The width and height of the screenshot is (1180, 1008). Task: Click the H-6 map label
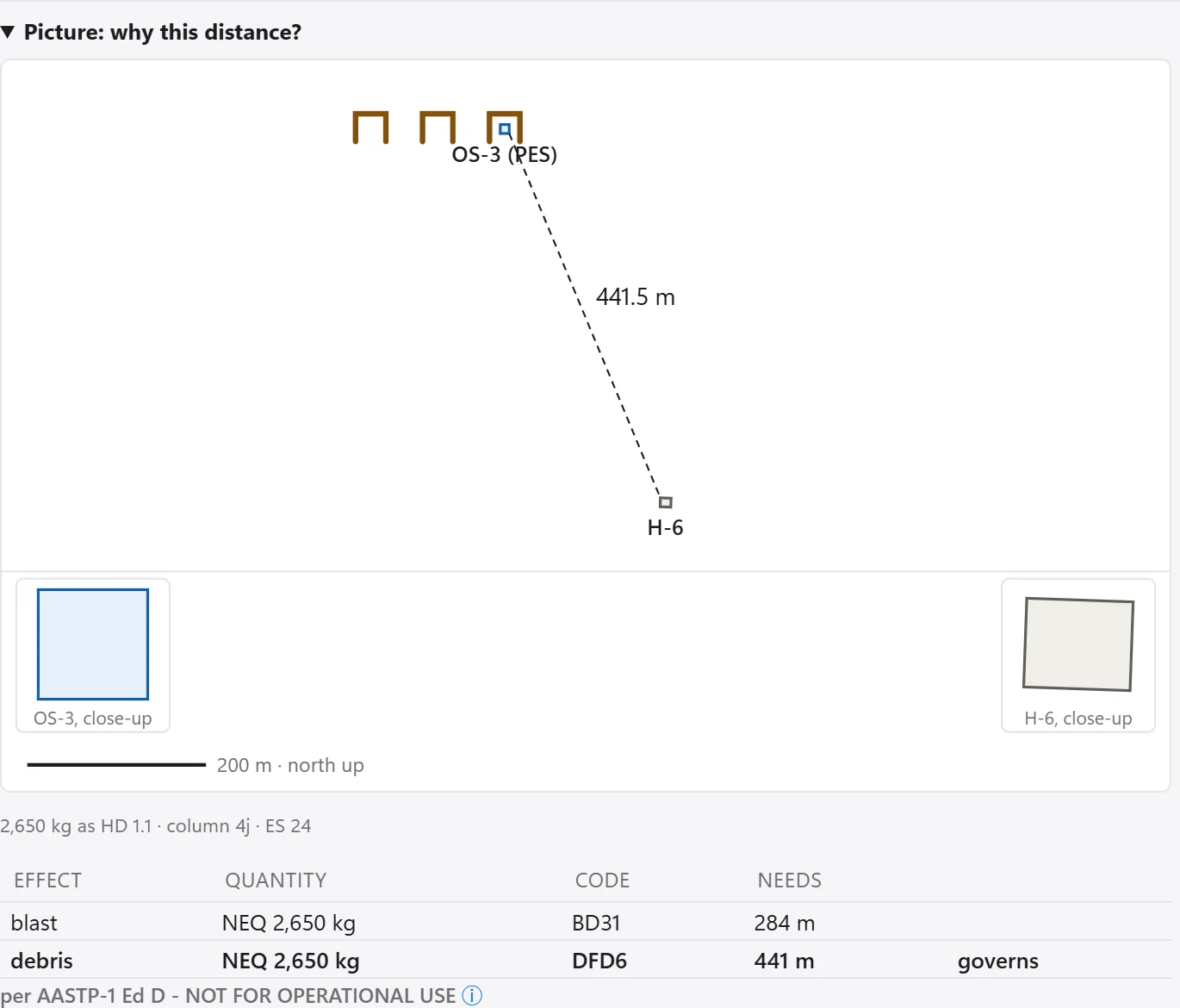pos(666,527)
